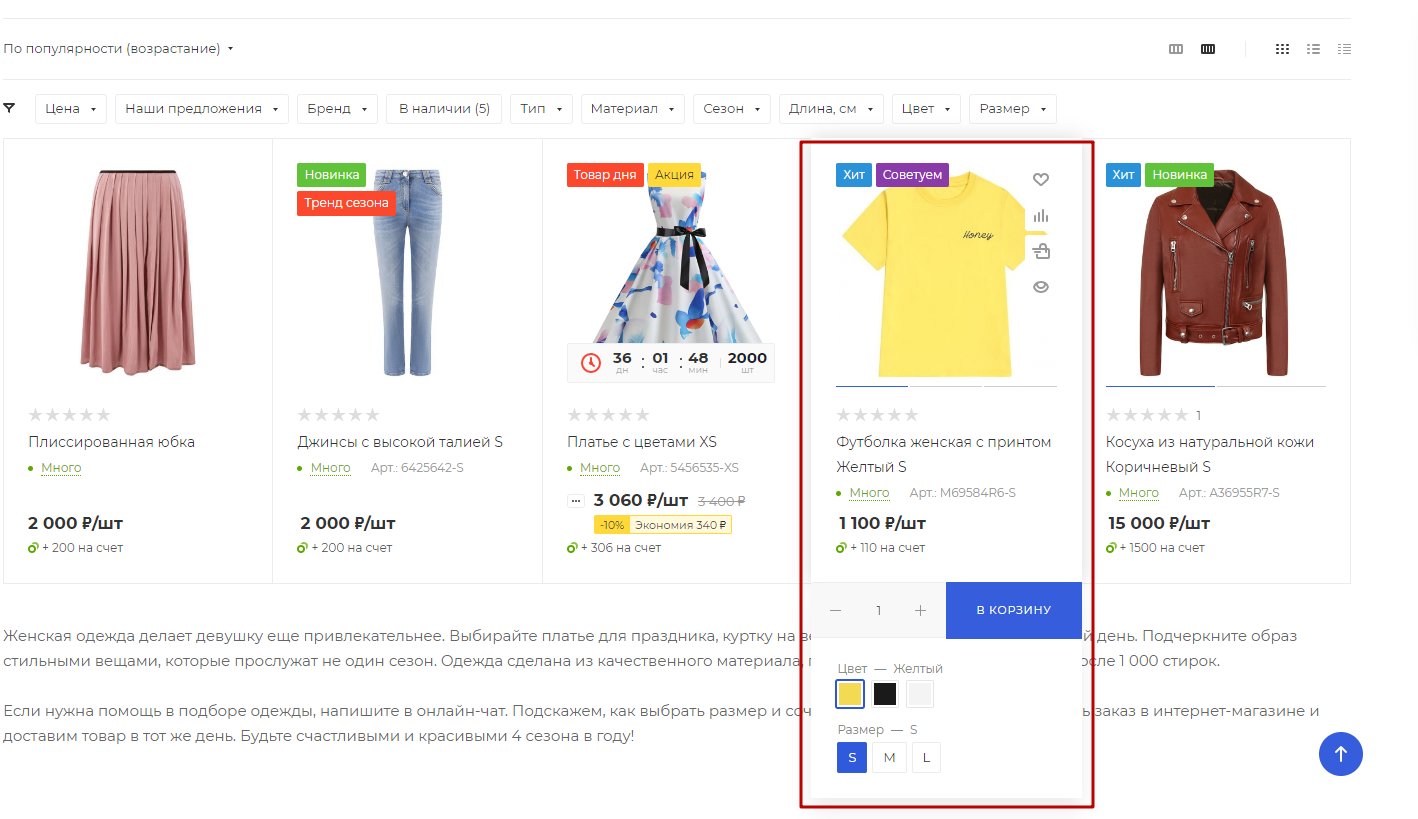Click the red clock countdown icon

591,363
